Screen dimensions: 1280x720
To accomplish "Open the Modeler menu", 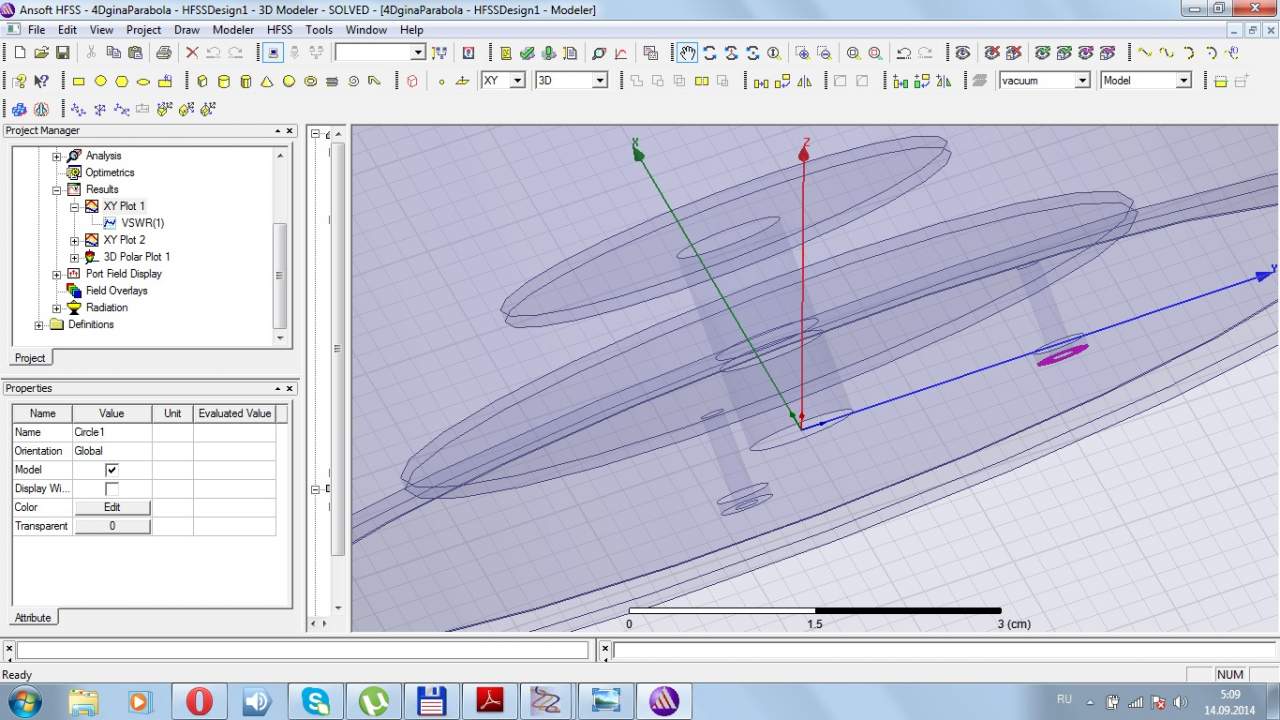I will coord(233,30).
